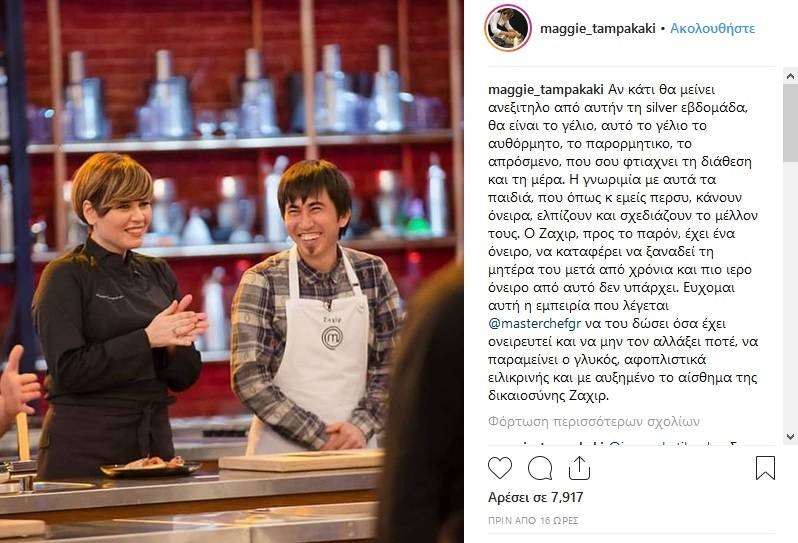Image resolution: width=798 pixels, height=543 pixels.
Task: Open the @masterchefgr mention in the caption
Action: pyautogui.click(x=534, y=324)
